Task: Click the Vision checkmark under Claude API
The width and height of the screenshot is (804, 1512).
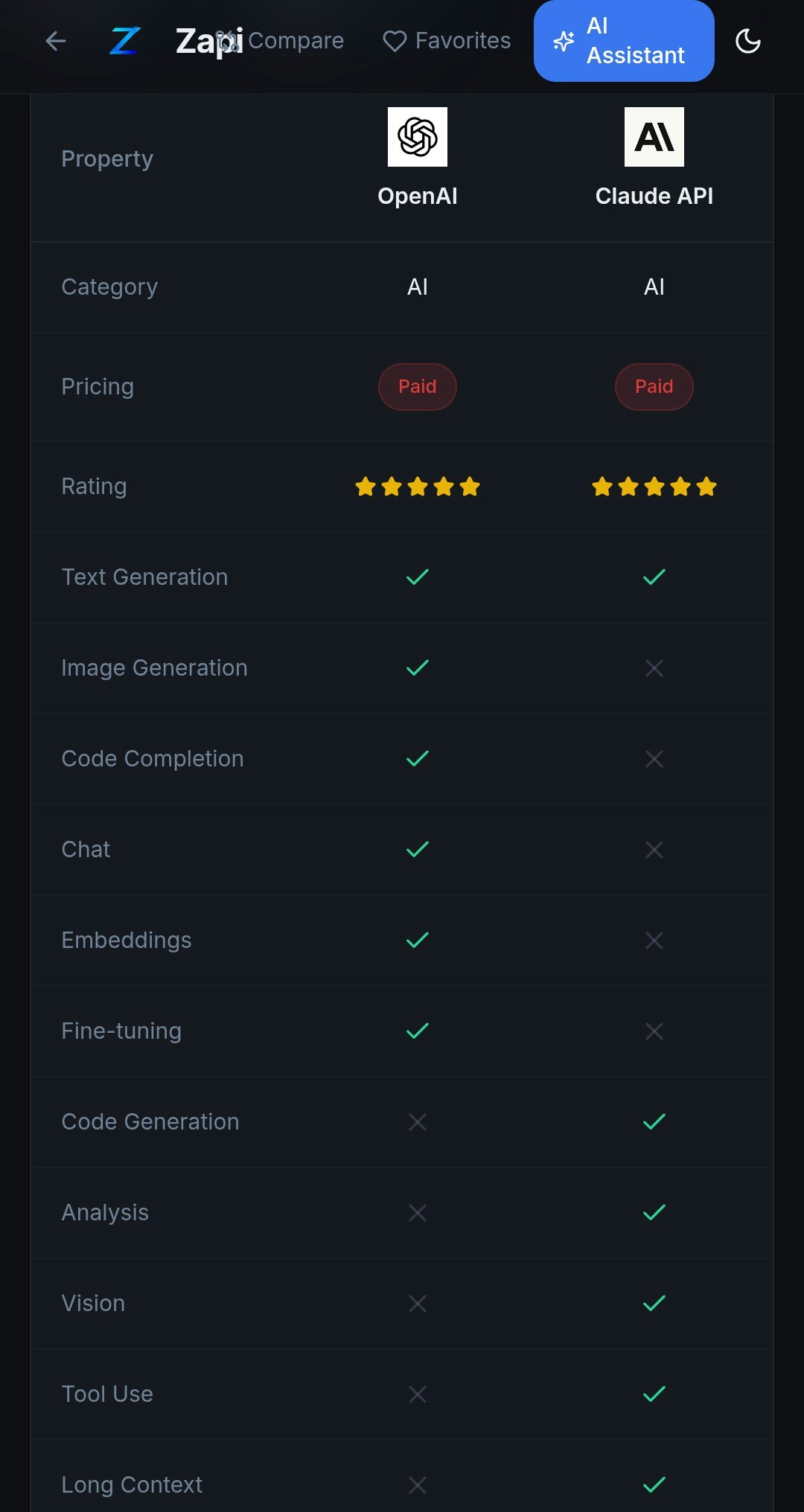Action: [x=654, y=1303]
